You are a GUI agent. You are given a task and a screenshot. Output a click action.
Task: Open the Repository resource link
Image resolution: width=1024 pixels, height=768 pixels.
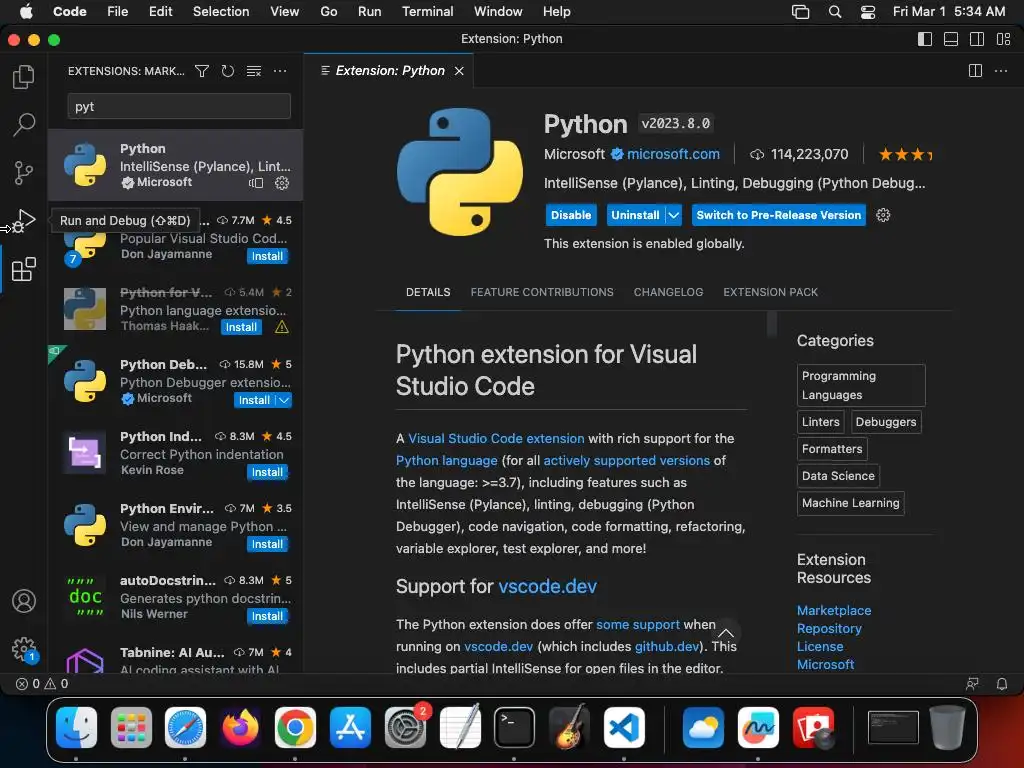(x=829, y=628)
